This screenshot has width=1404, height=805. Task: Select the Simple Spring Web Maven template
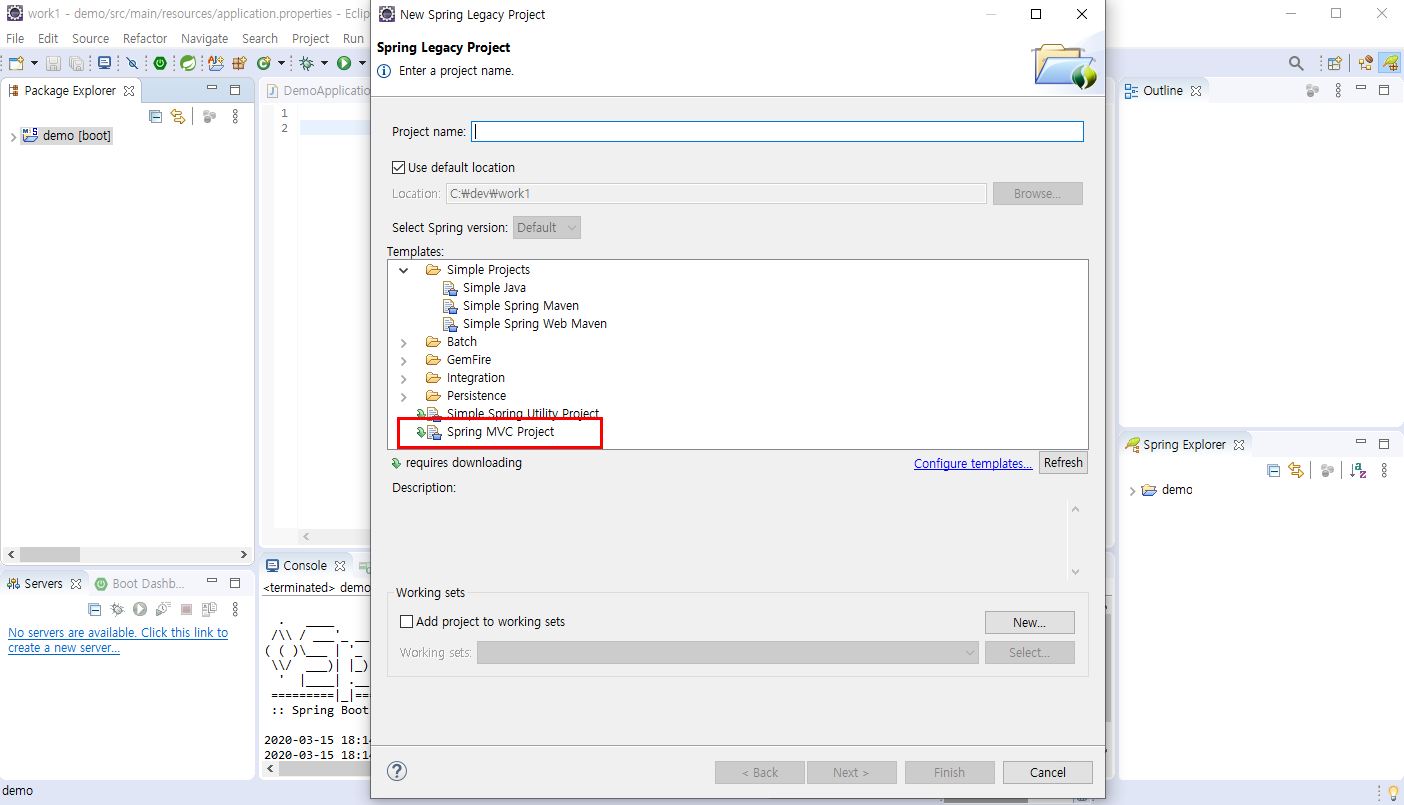point(535,324)
